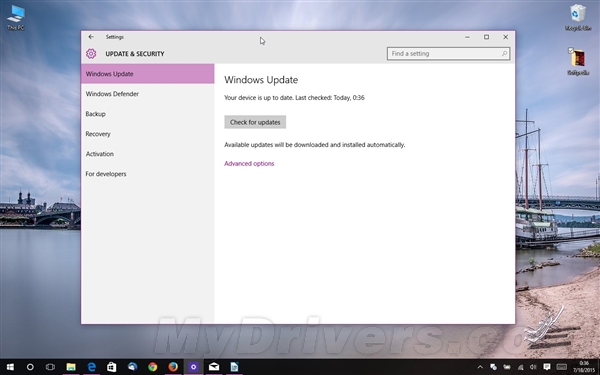
Task: Click the search magnifier in Find a setting
Action: [x=504, y=54]
